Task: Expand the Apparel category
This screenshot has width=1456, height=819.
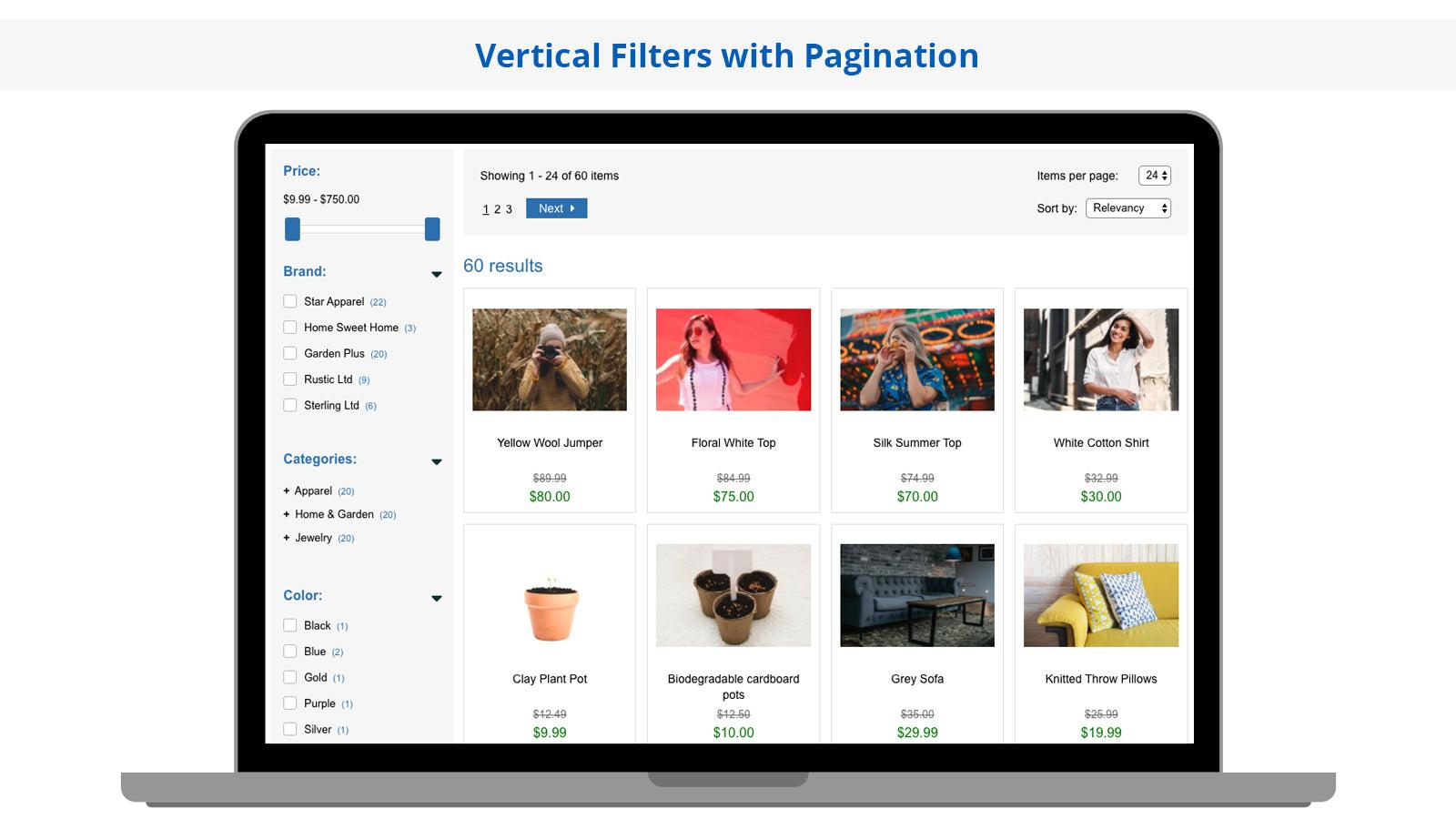Action: (287, 490)
